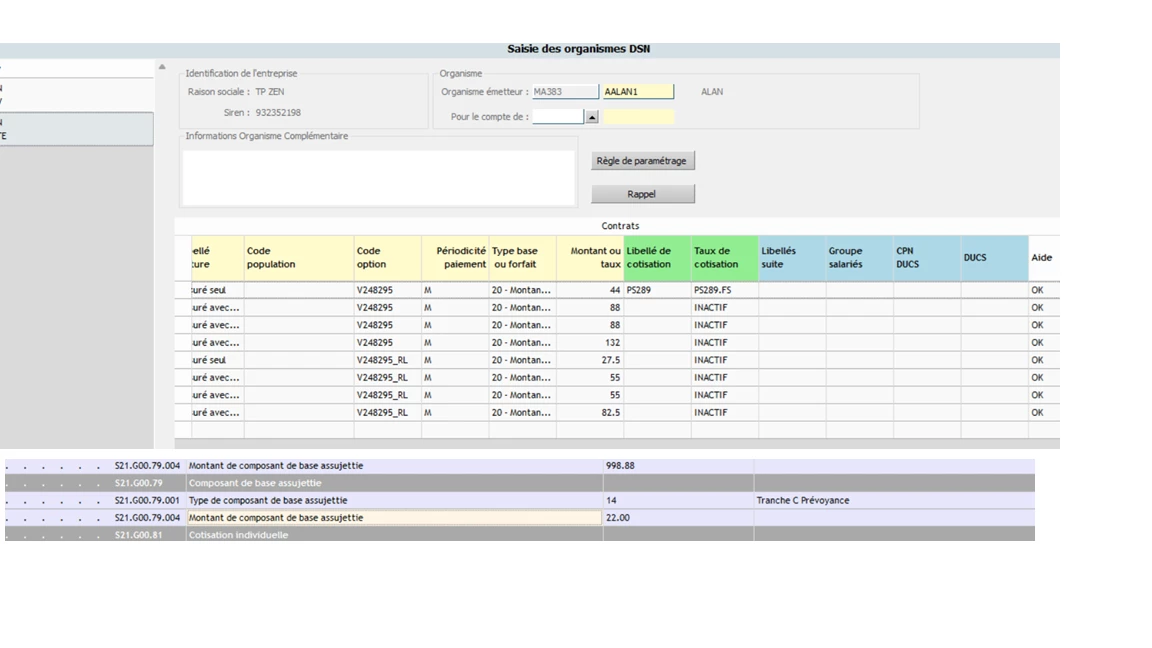Select the PS289 libellé de cotisation cell

(x=656, y=290)
